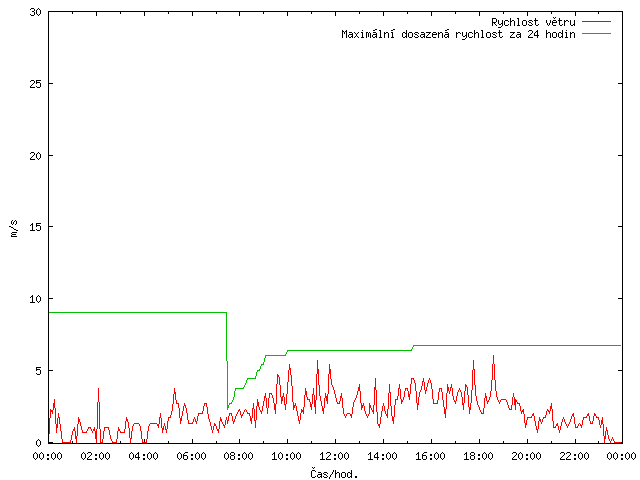This screenshot has width=640, height=480.
Task: Click the green legend line sample
Action: click(596, 34)
